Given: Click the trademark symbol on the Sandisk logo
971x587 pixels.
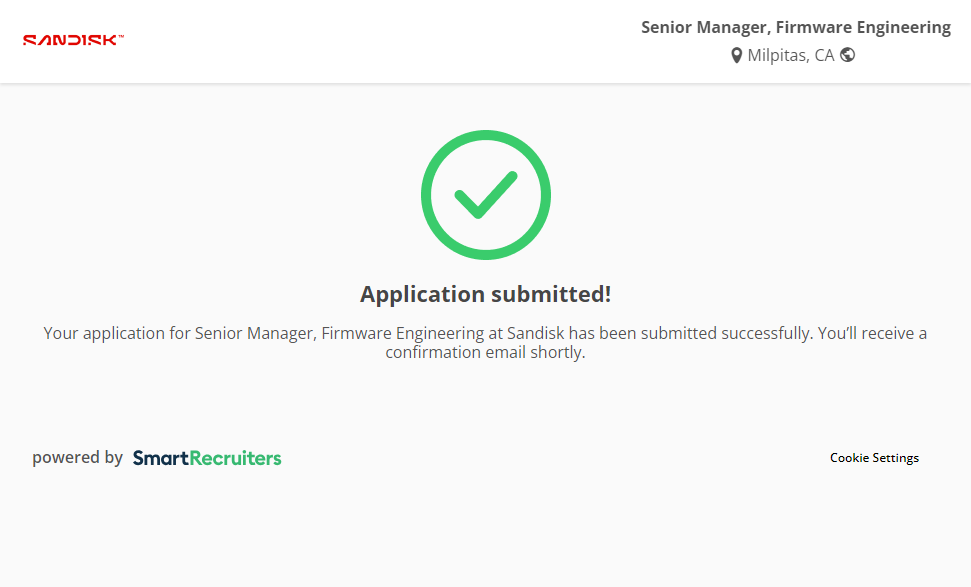Looking at the screenshot, I should tap(121, 36).
